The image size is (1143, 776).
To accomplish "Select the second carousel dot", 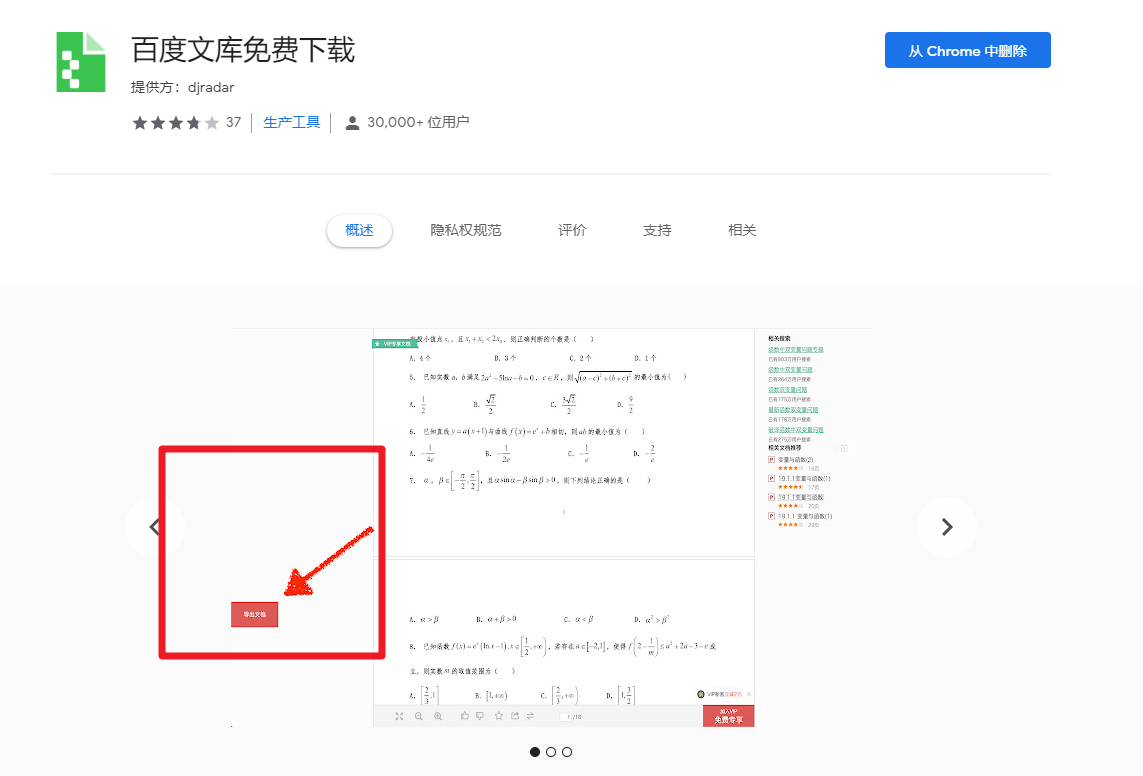I will [551, 752].
